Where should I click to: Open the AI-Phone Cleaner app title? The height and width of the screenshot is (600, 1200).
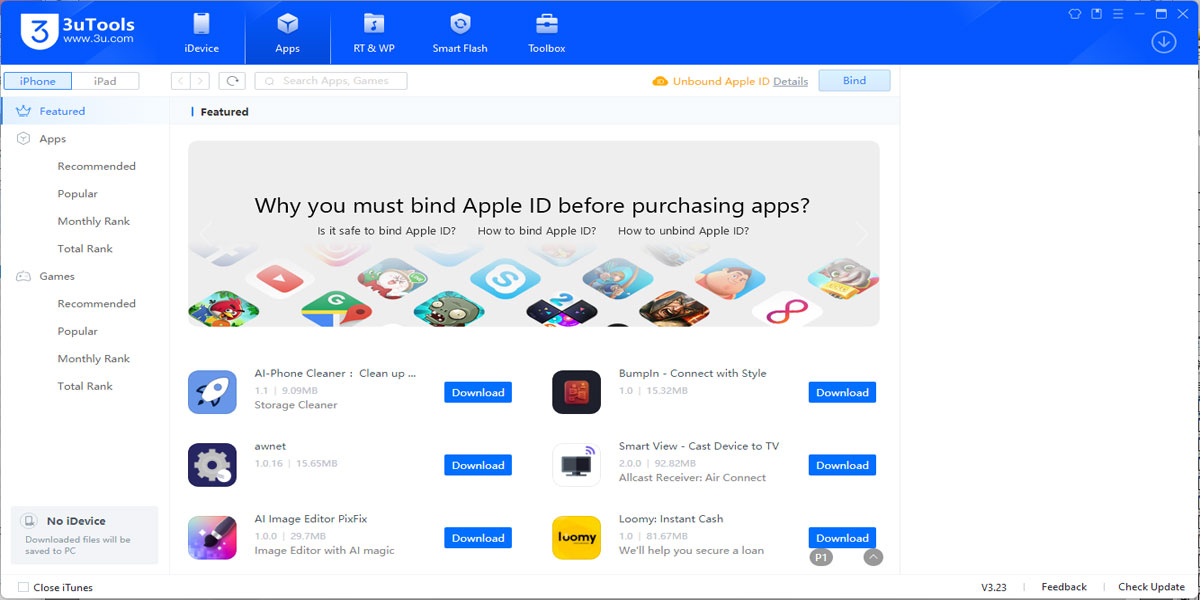click(x=335, y=373)
